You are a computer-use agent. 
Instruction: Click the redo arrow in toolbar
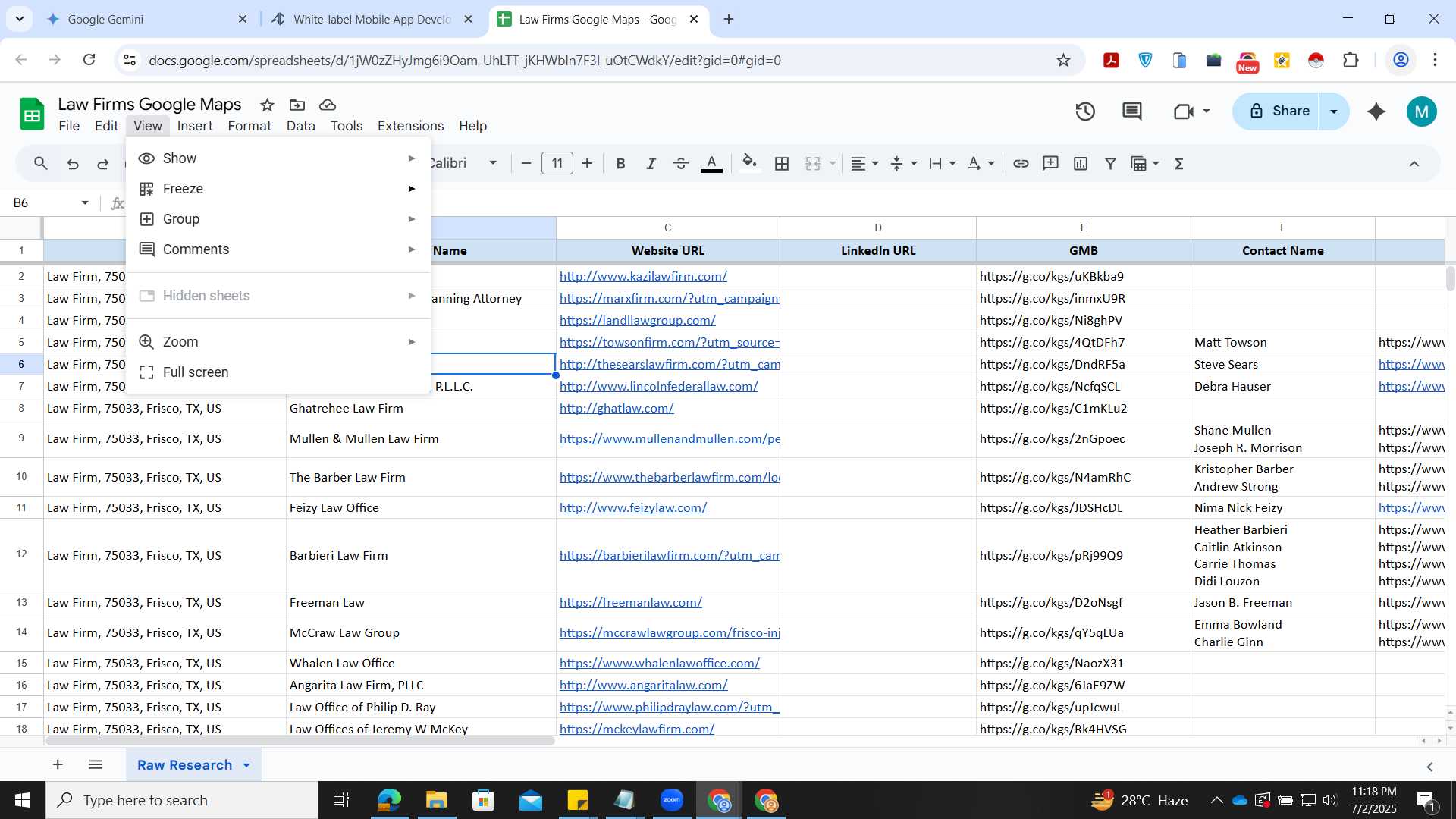pos(103,163)
